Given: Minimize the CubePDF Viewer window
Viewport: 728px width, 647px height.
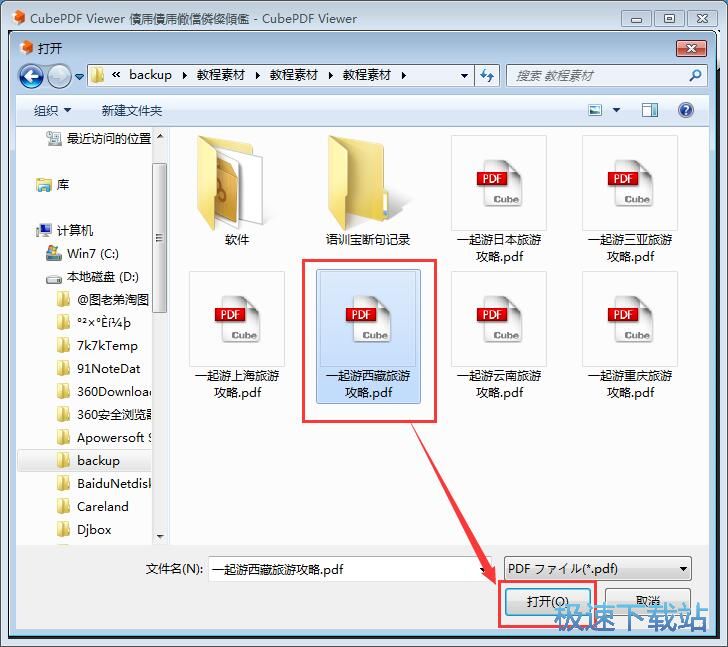Looking at the screenshot, I should [637, 19].
